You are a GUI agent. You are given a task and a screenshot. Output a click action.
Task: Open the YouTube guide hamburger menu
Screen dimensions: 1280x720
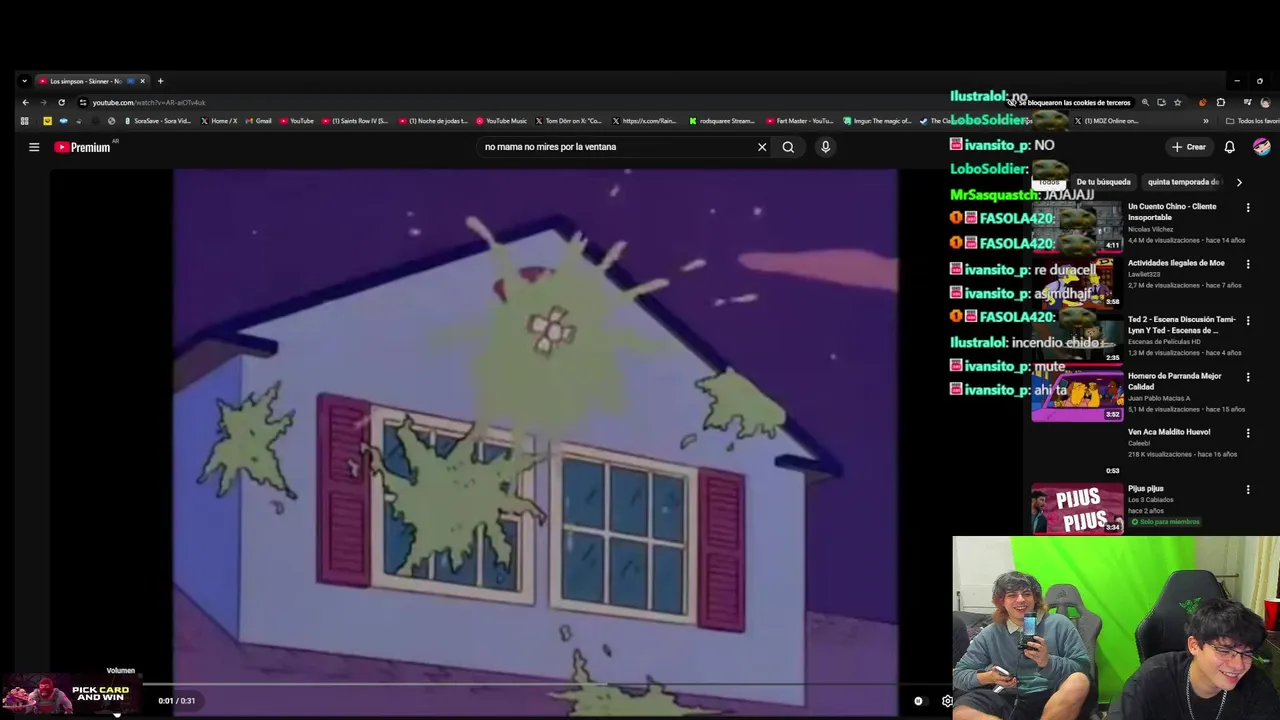point(34,147)
